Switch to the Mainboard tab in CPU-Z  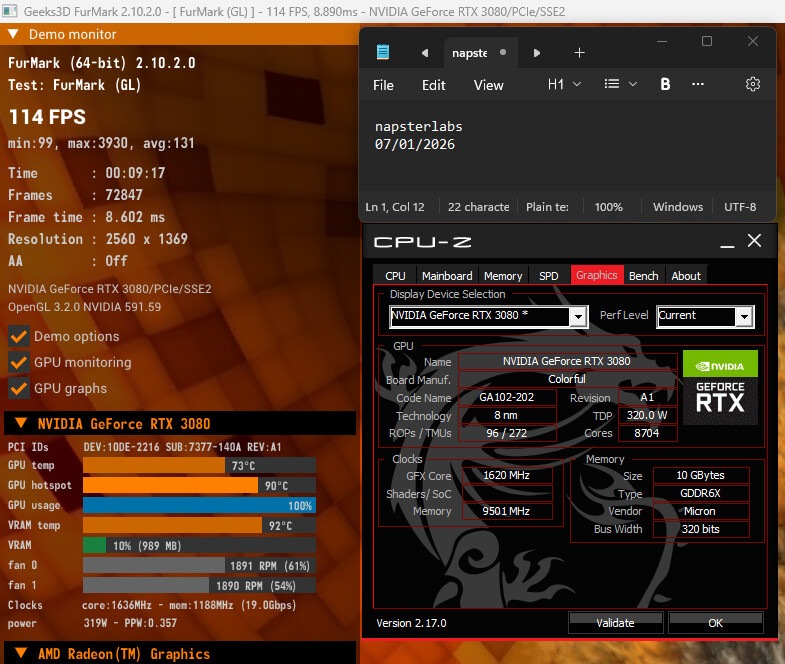(446, 276)
